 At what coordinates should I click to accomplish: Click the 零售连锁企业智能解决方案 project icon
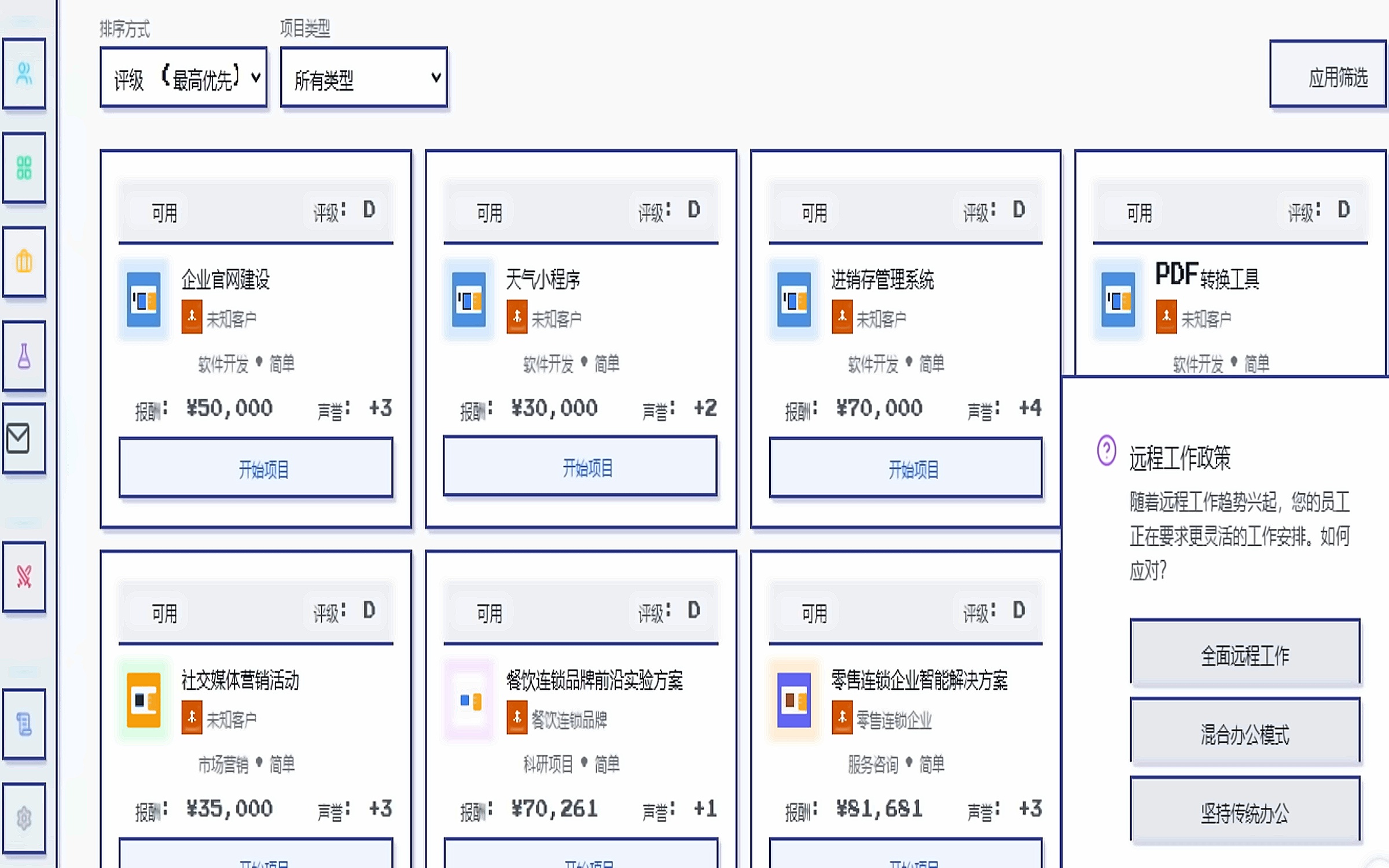point(794,700)
